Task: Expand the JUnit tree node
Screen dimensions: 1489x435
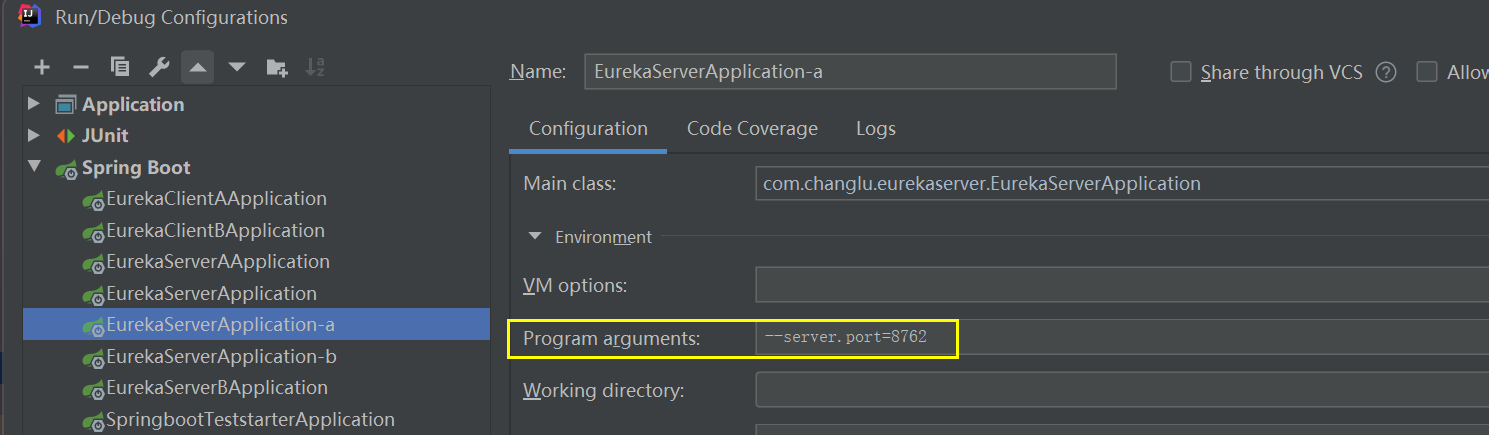Action: [34, 135]
